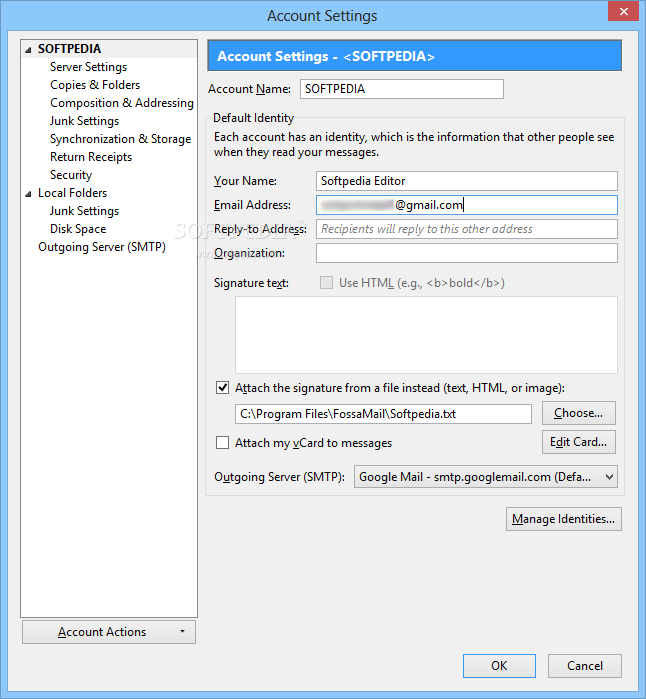
Task: Open Junk Settings under SOFTPEDIA
Action: (84, 121)
